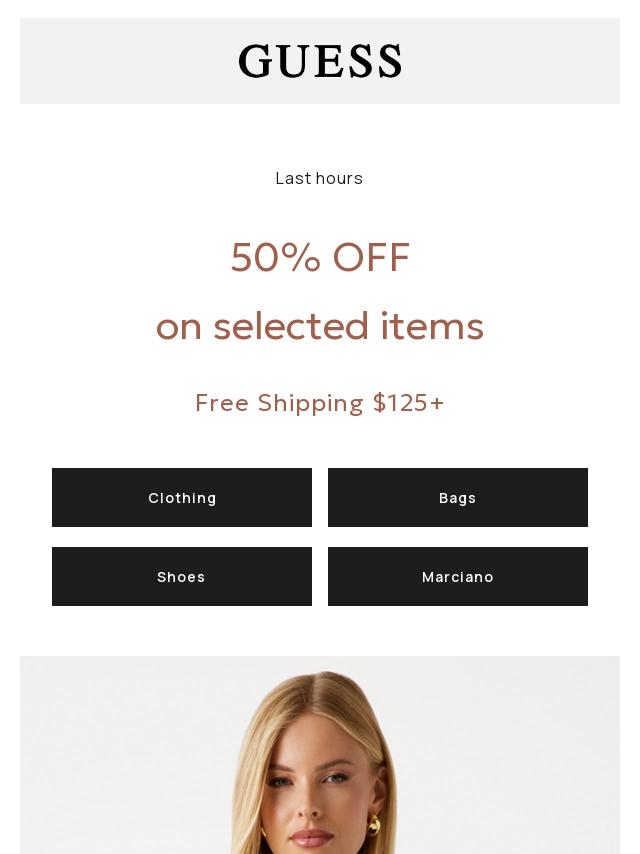Open the Clothing category
640x854 pixels.
click(182, 497)
